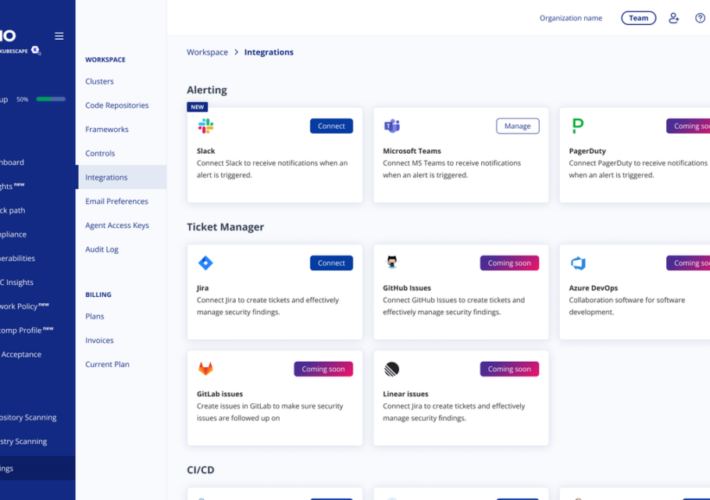Viewport: 710px width, 500px height.
Task: Click the add user icon in header
Action: click(x=673, y=18)
